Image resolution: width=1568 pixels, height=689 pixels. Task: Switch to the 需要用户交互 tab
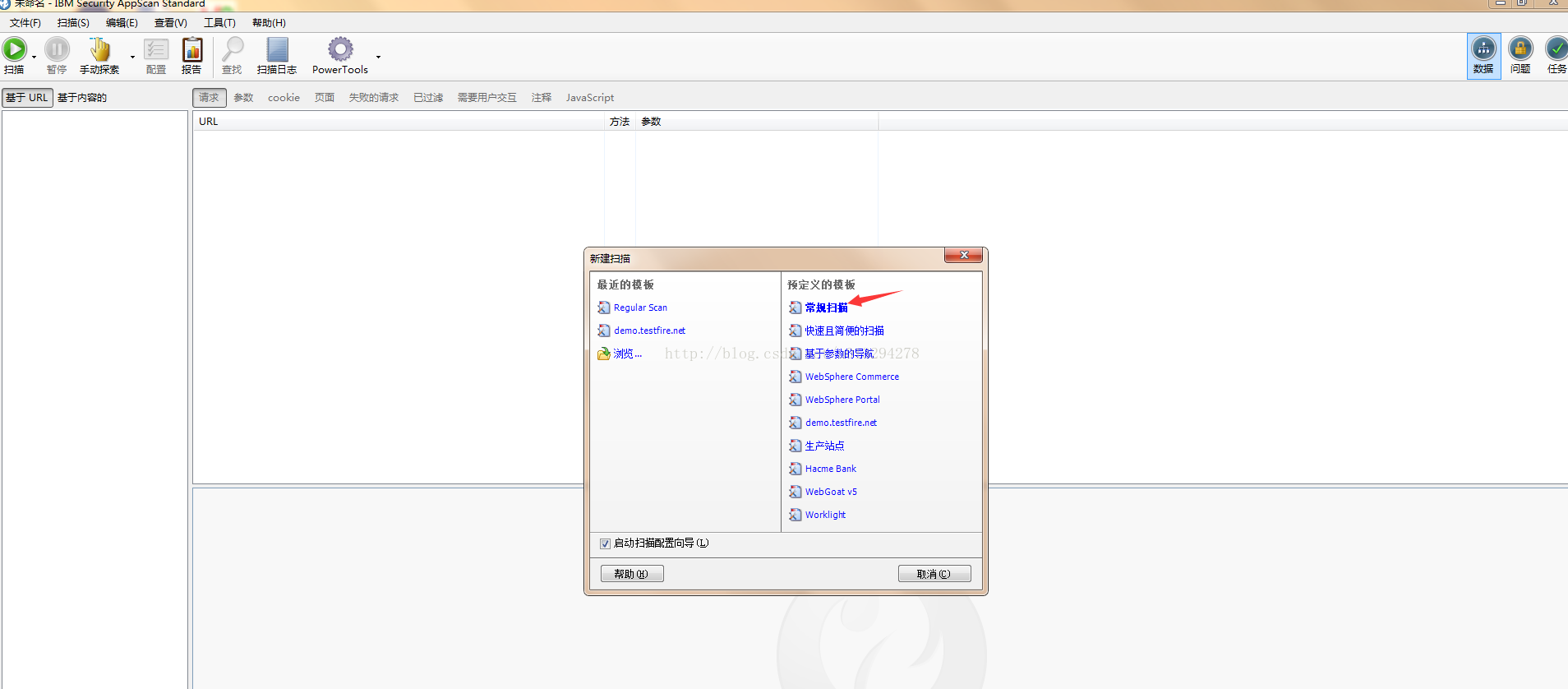click(487, 98)
